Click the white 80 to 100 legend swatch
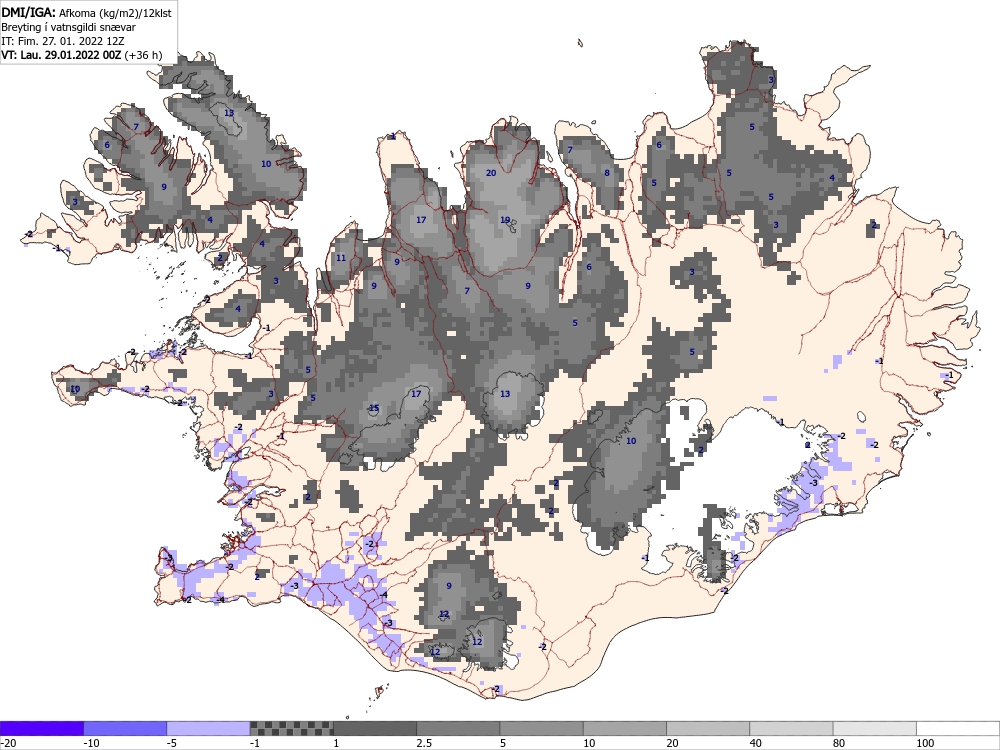 (875, 728)
